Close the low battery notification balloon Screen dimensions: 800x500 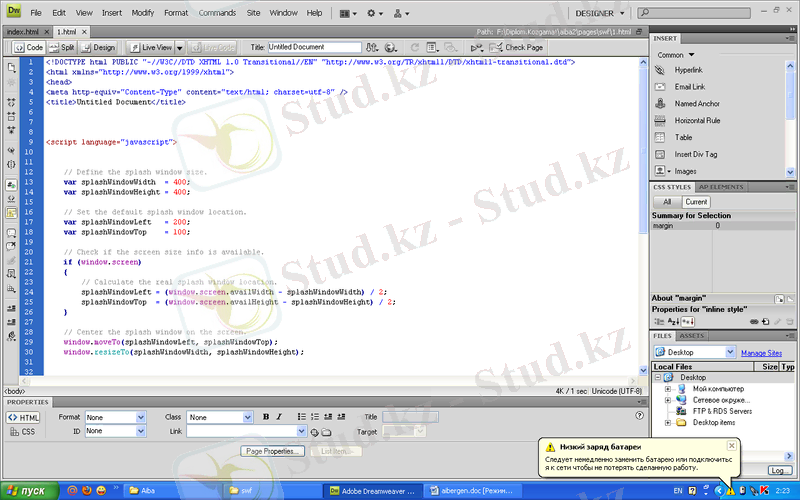(x=732, y=445)
